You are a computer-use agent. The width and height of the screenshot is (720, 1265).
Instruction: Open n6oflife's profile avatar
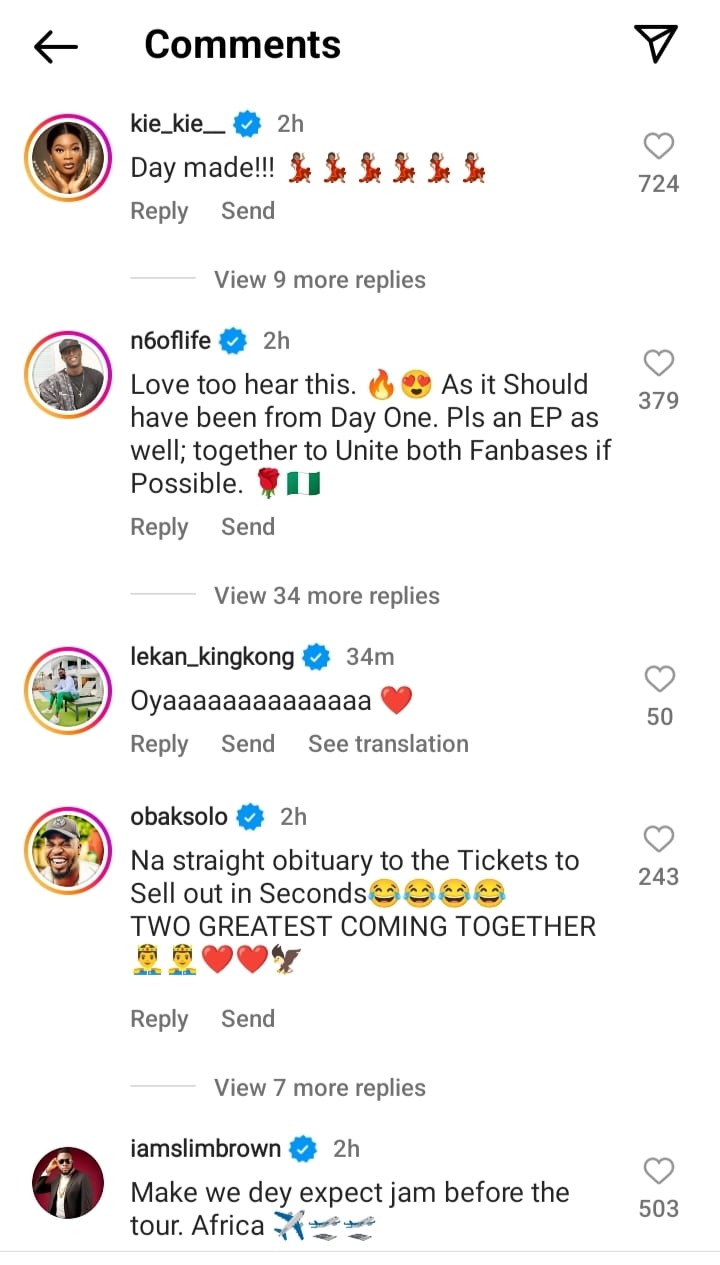[68, 375]
